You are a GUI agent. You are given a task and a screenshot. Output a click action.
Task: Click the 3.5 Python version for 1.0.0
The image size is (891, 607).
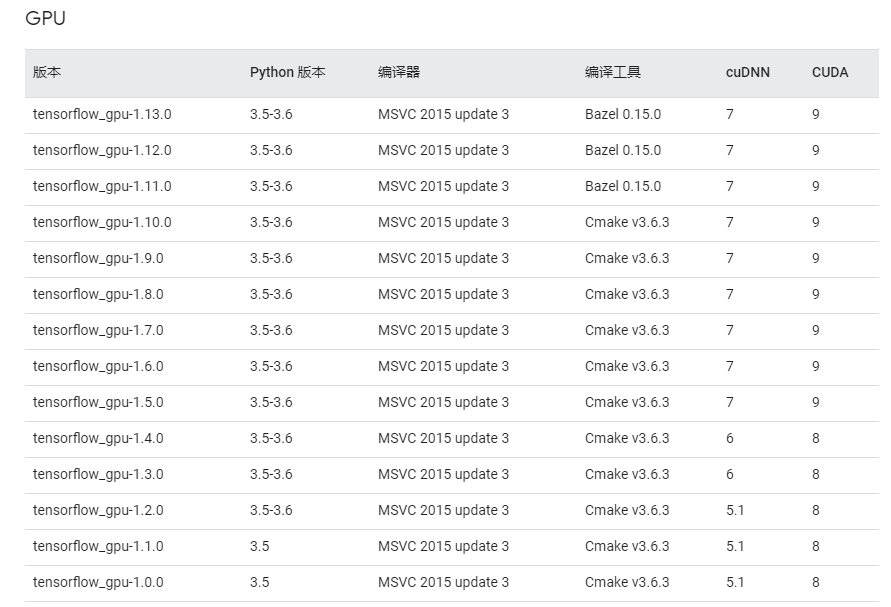[258, 582]
